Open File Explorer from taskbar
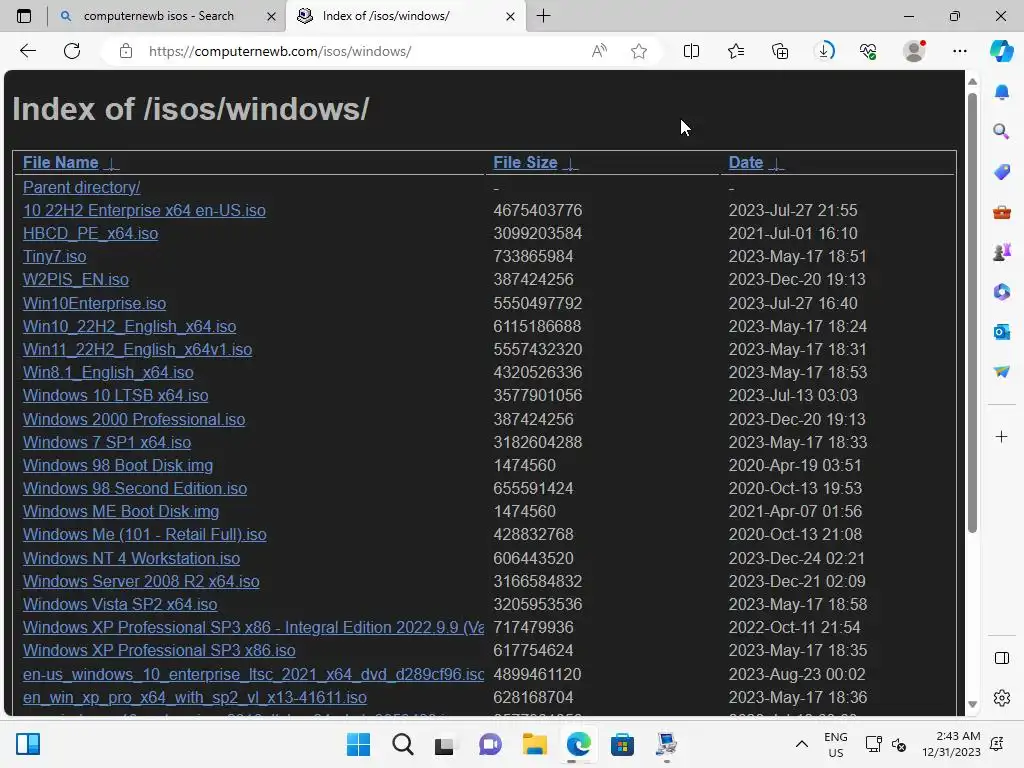1024x768 pixels. (534, 744)
